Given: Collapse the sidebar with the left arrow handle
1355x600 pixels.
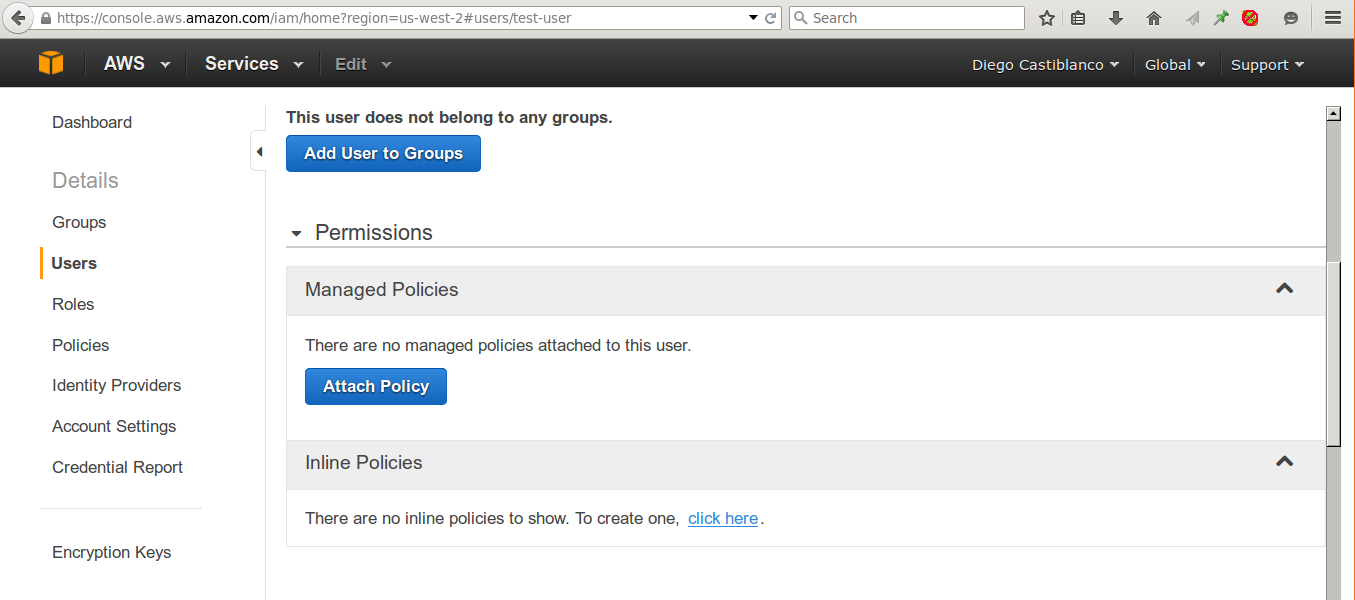Looking at the screenshot, I should coord(259,152).
